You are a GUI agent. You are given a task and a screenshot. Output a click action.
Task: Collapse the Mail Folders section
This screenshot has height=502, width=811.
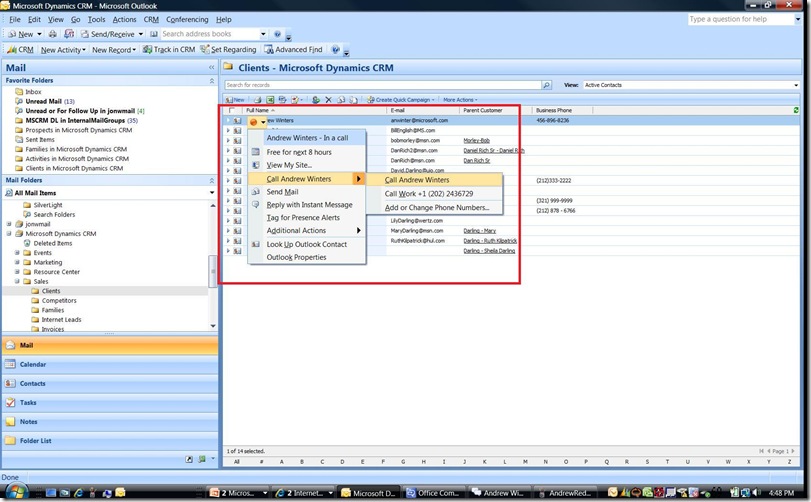click(212, 180)
